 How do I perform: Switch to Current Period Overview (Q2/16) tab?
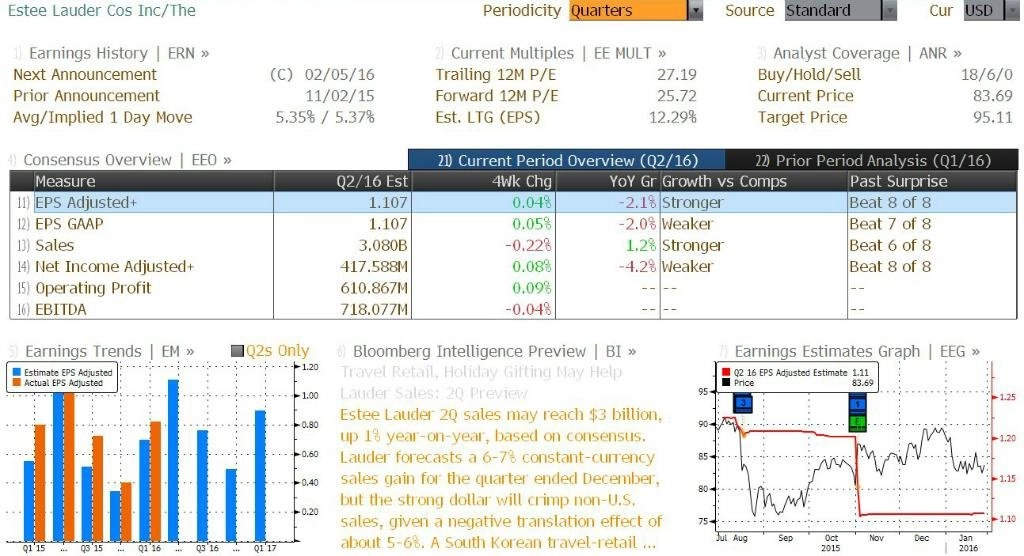pos(567,160)
